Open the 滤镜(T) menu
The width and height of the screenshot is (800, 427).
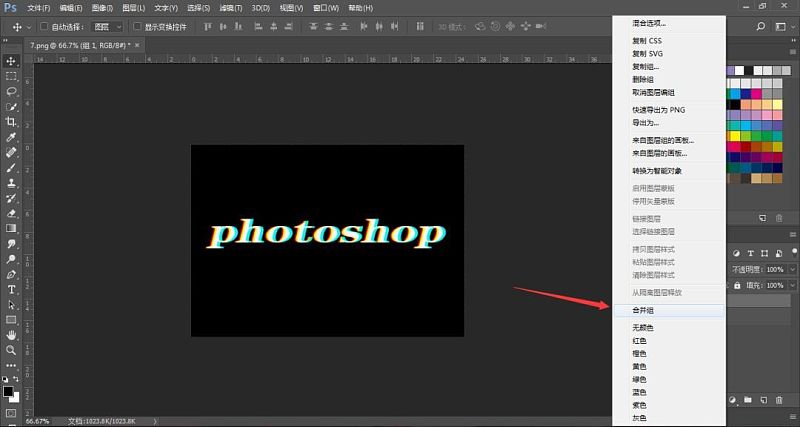(231, 8)
